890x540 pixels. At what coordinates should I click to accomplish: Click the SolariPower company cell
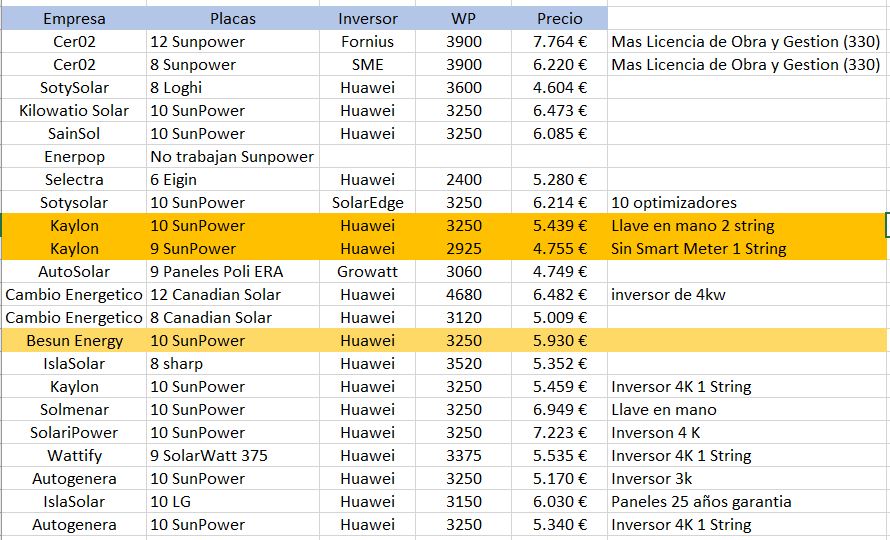74,433
